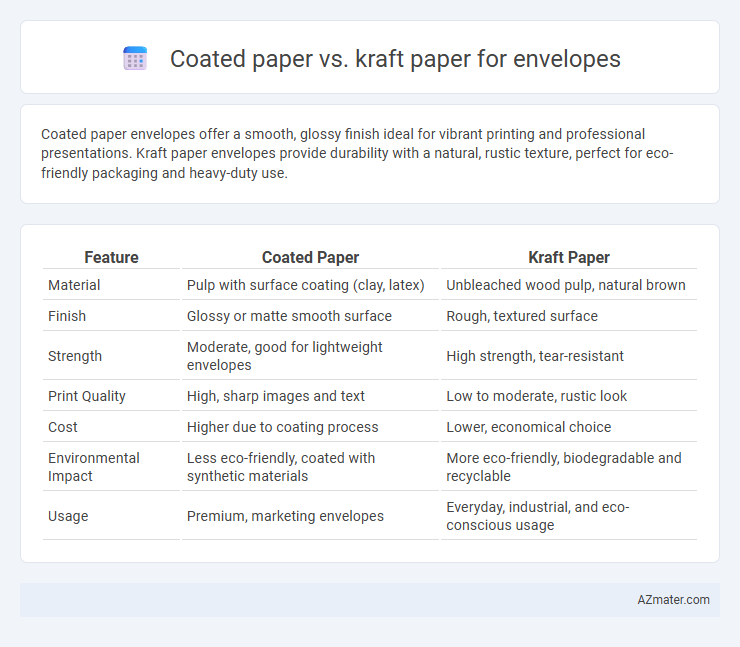Click the title 'Coated paper vs. kraft paper for envelopes'

(395, 59)
